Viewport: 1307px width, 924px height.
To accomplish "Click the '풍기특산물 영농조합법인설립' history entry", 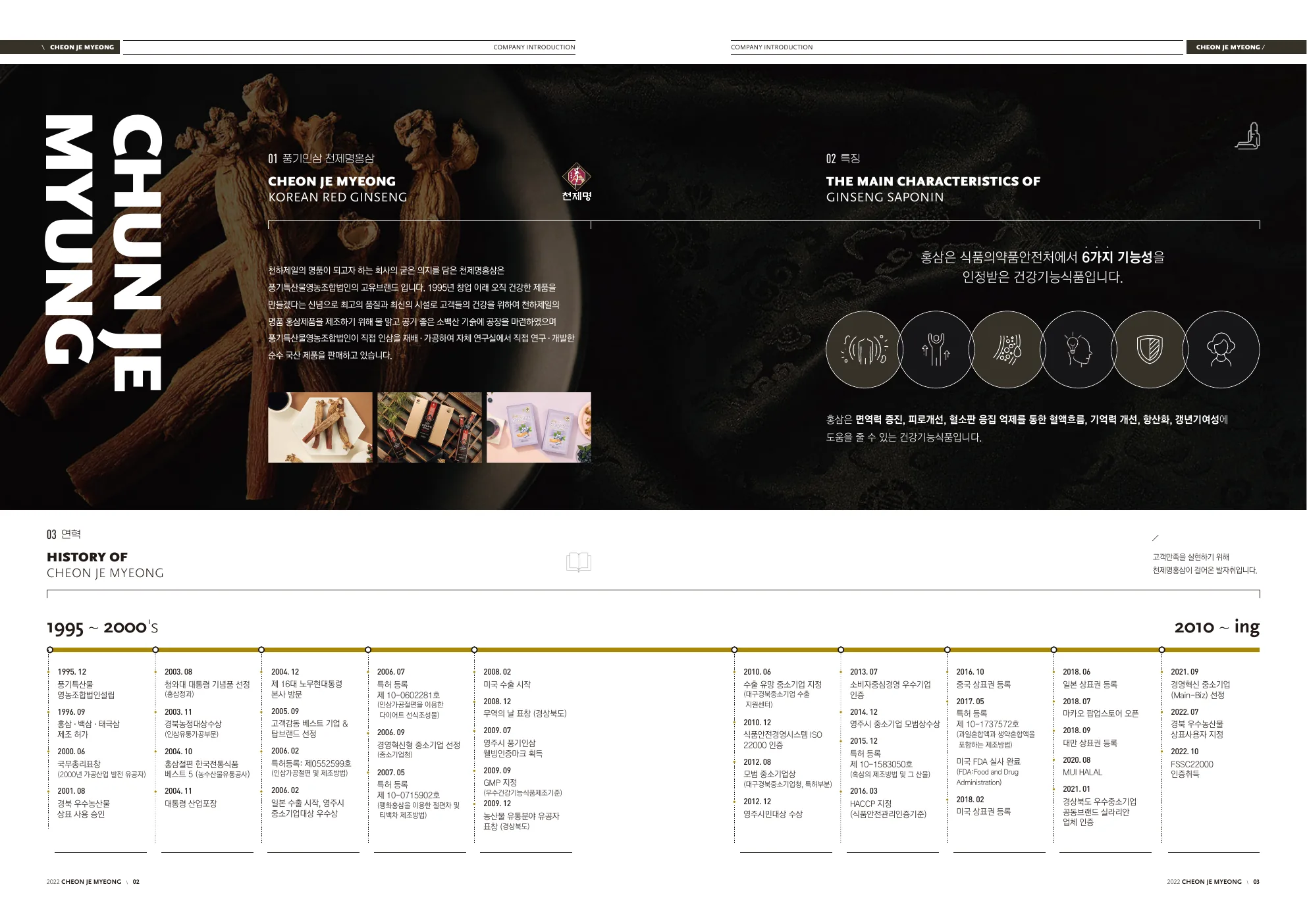I will (86, 690).
